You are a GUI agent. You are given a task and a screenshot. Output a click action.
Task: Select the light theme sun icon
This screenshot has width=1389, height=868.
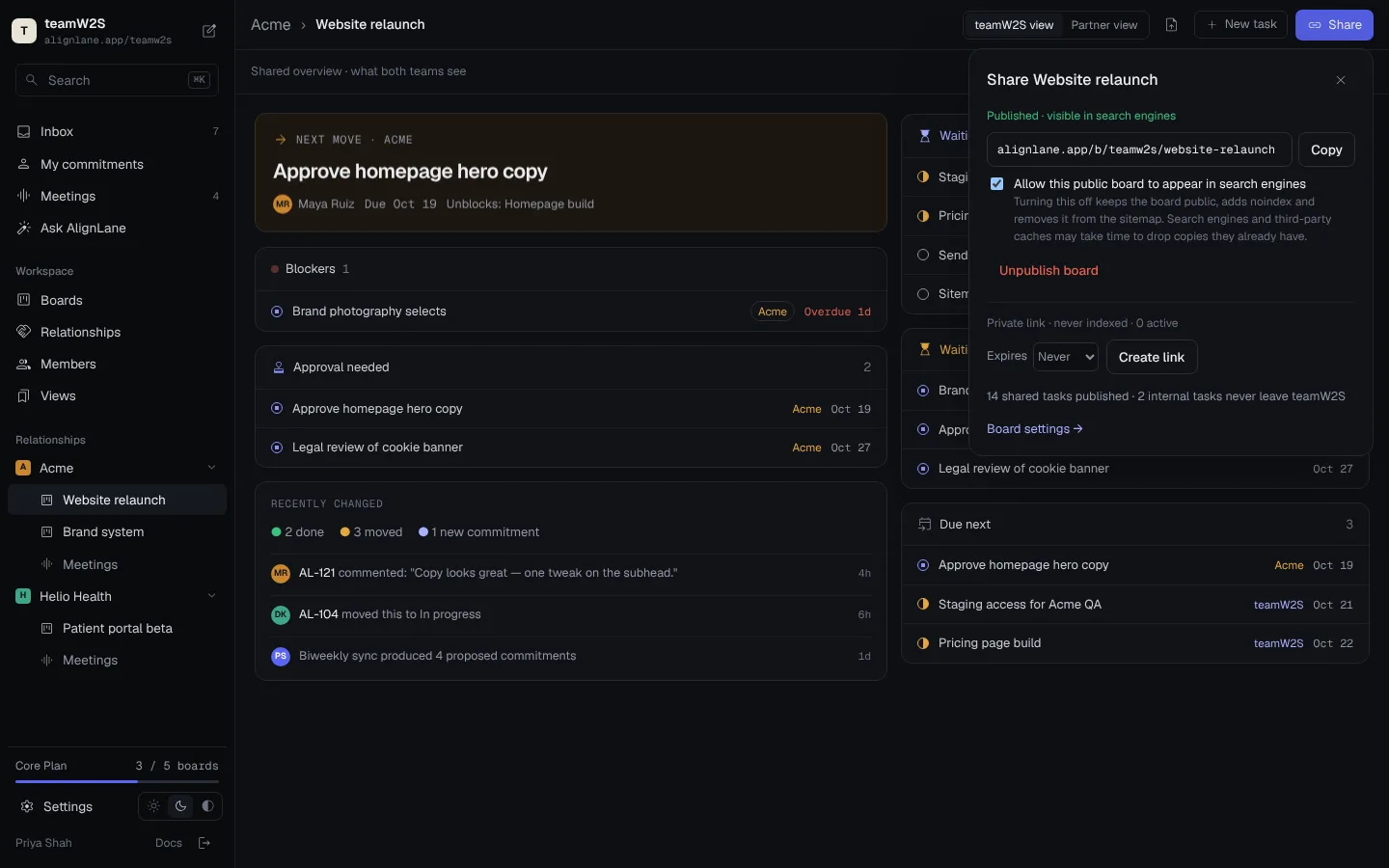[153, 806]
